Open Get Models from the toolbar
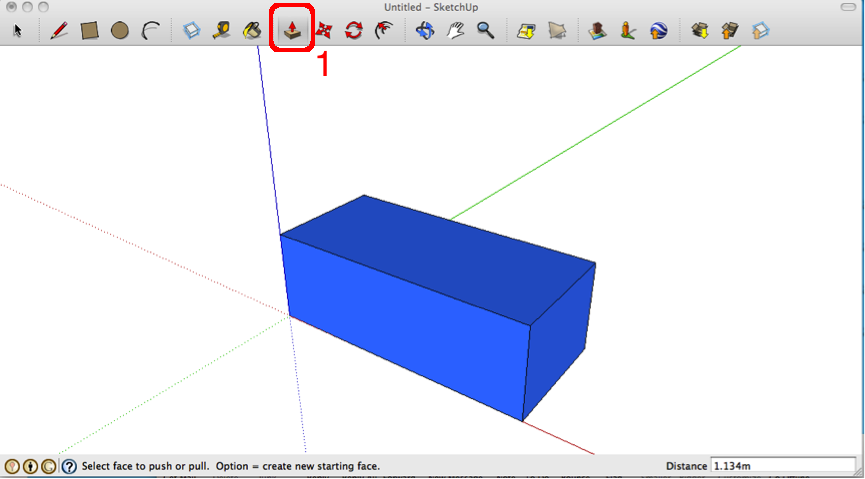The width and height of the screenshot is (865, 479). (x=700, y=31)
